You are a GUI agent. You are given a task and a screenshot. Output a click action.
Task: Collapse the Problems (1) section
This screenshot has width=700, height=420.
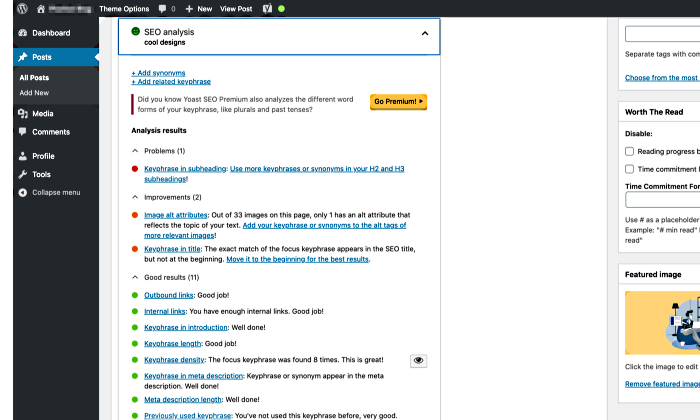(136, 151)
